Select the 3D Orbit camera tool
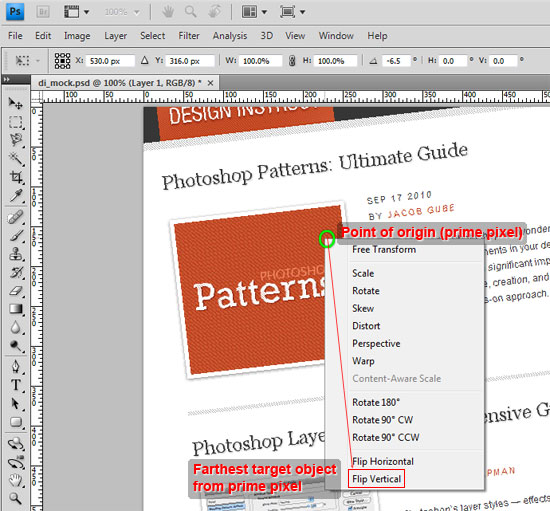Viewport: 550px width, 511px height. pos(16,463)
